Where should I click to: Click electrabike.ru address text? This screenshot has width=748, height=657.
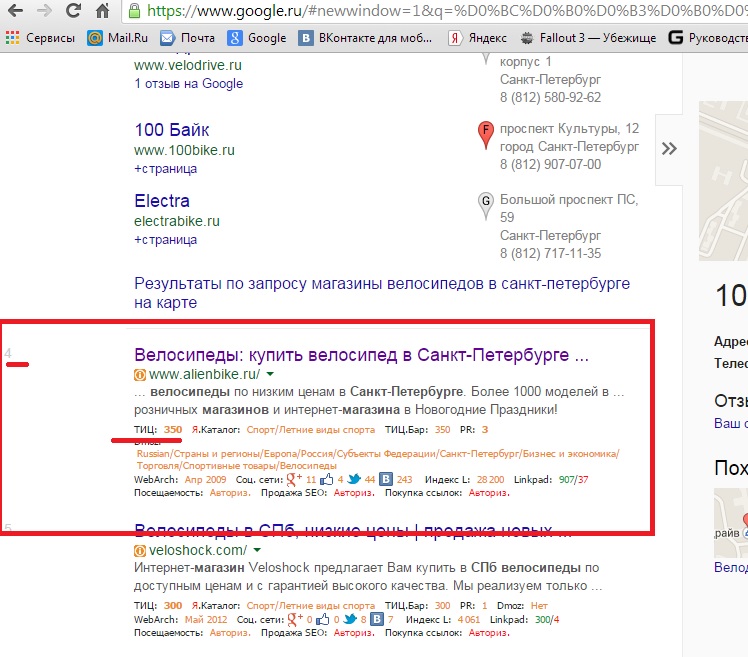coord(177,221)
